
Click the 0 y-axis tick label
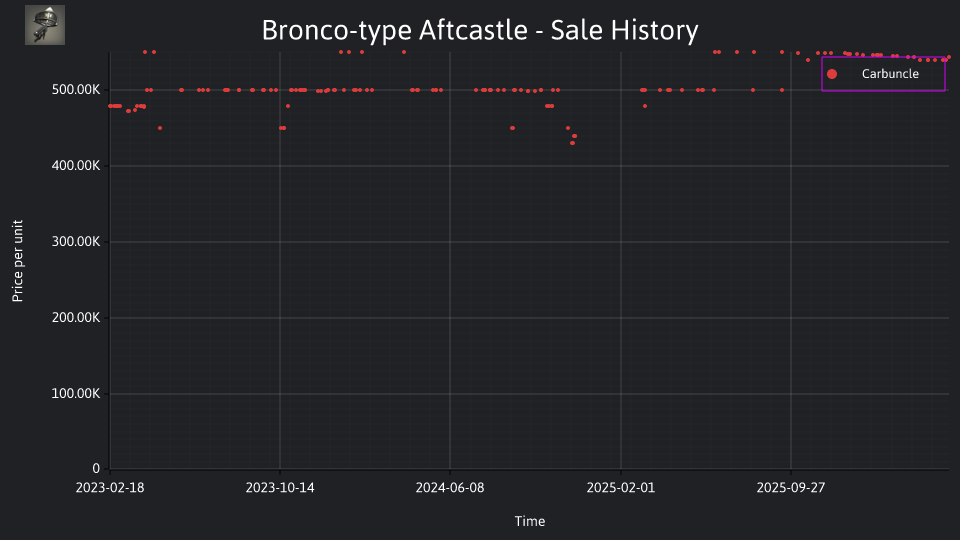pos(96,469)
